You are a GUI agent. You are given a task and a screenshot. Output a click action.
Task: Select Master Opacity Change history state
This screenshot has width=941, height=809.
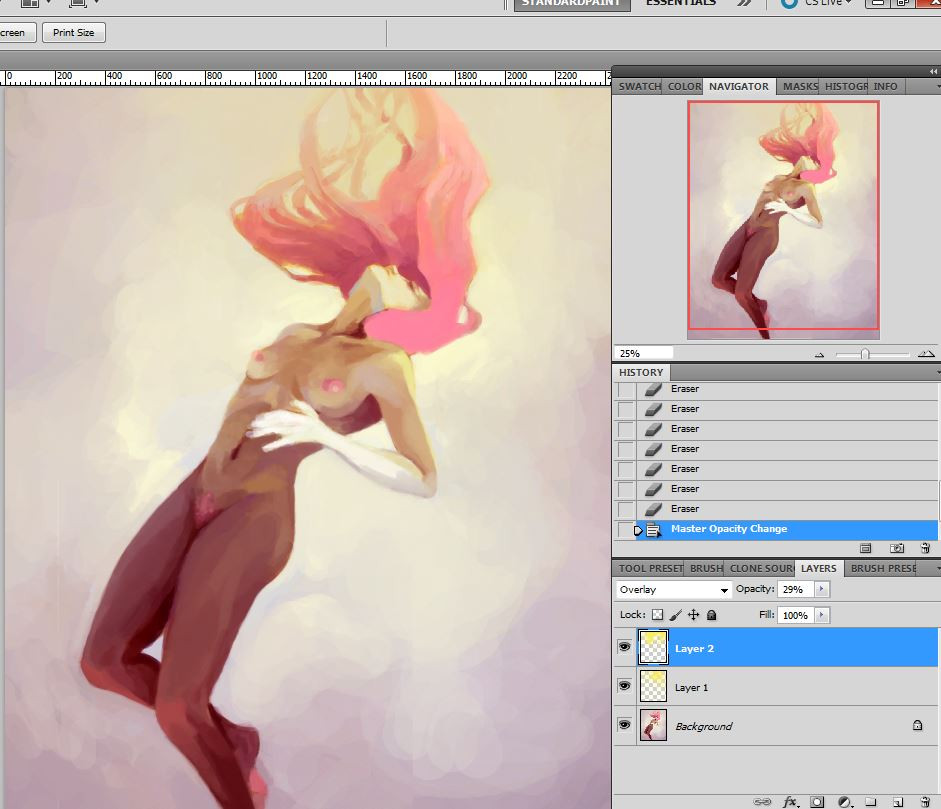click(787, 529)
